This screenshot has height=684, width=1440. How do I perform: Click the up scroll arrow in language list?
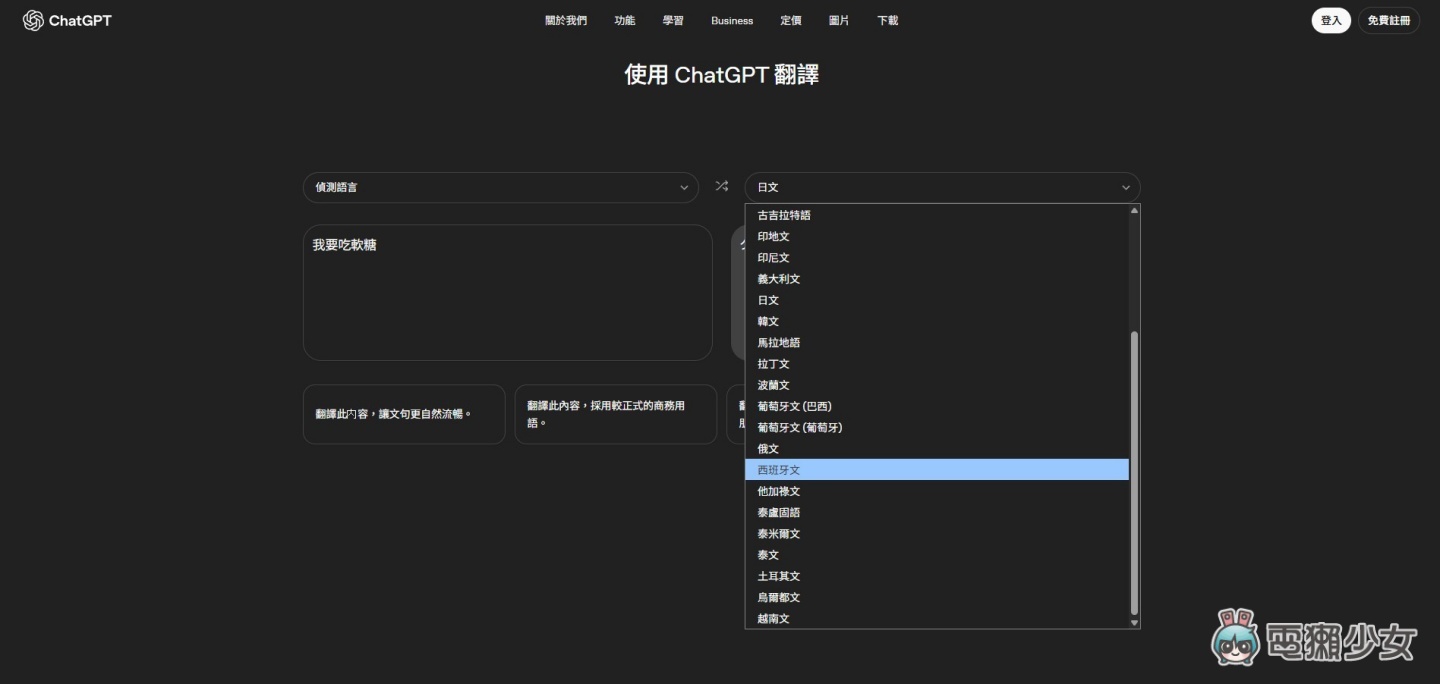coord(1133,209)
